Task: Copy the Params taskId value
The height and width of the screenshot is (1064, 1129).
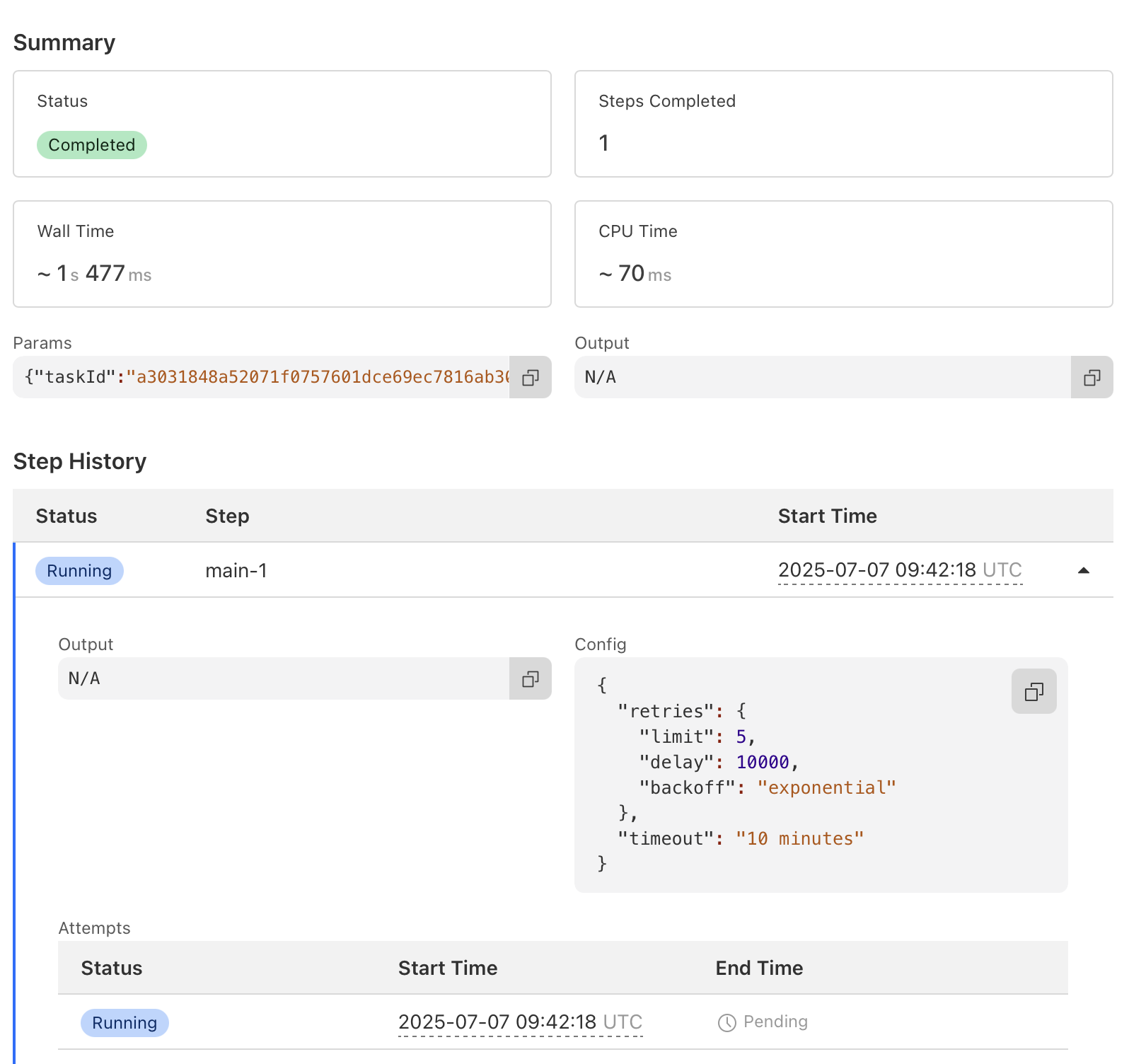Action: [531, 378]
